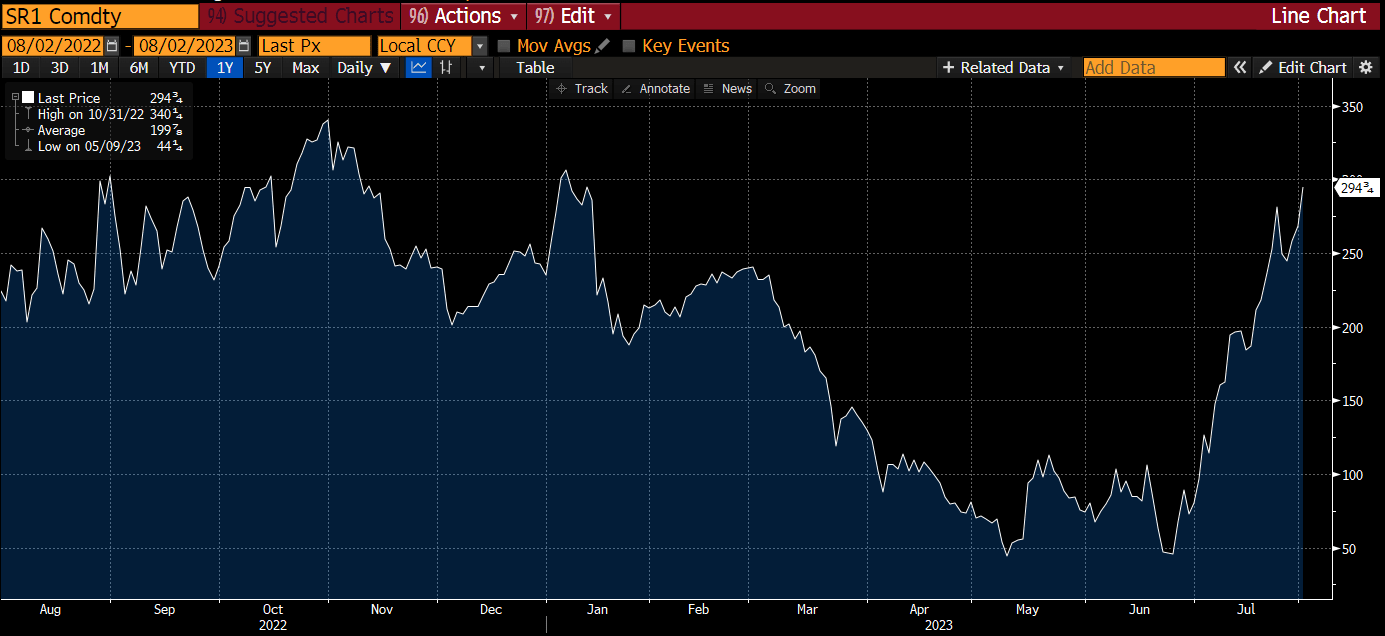The image size is (1385, 636).
Task: Enable the Mov Avgs checkbox
Action: click(x=503, y=45)
